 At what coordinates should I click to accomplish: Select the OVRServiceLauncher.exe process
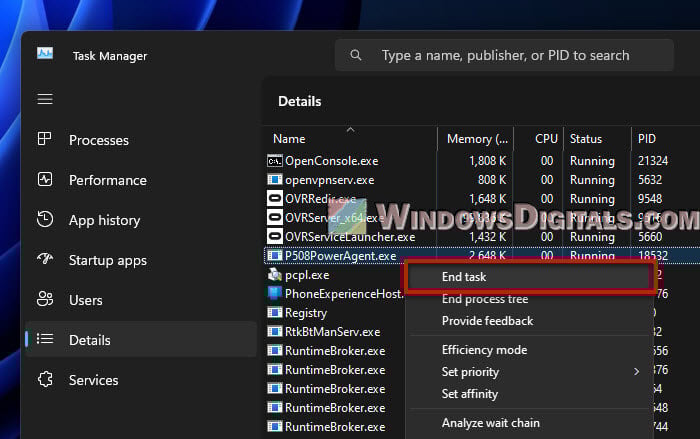click(482, 236)
